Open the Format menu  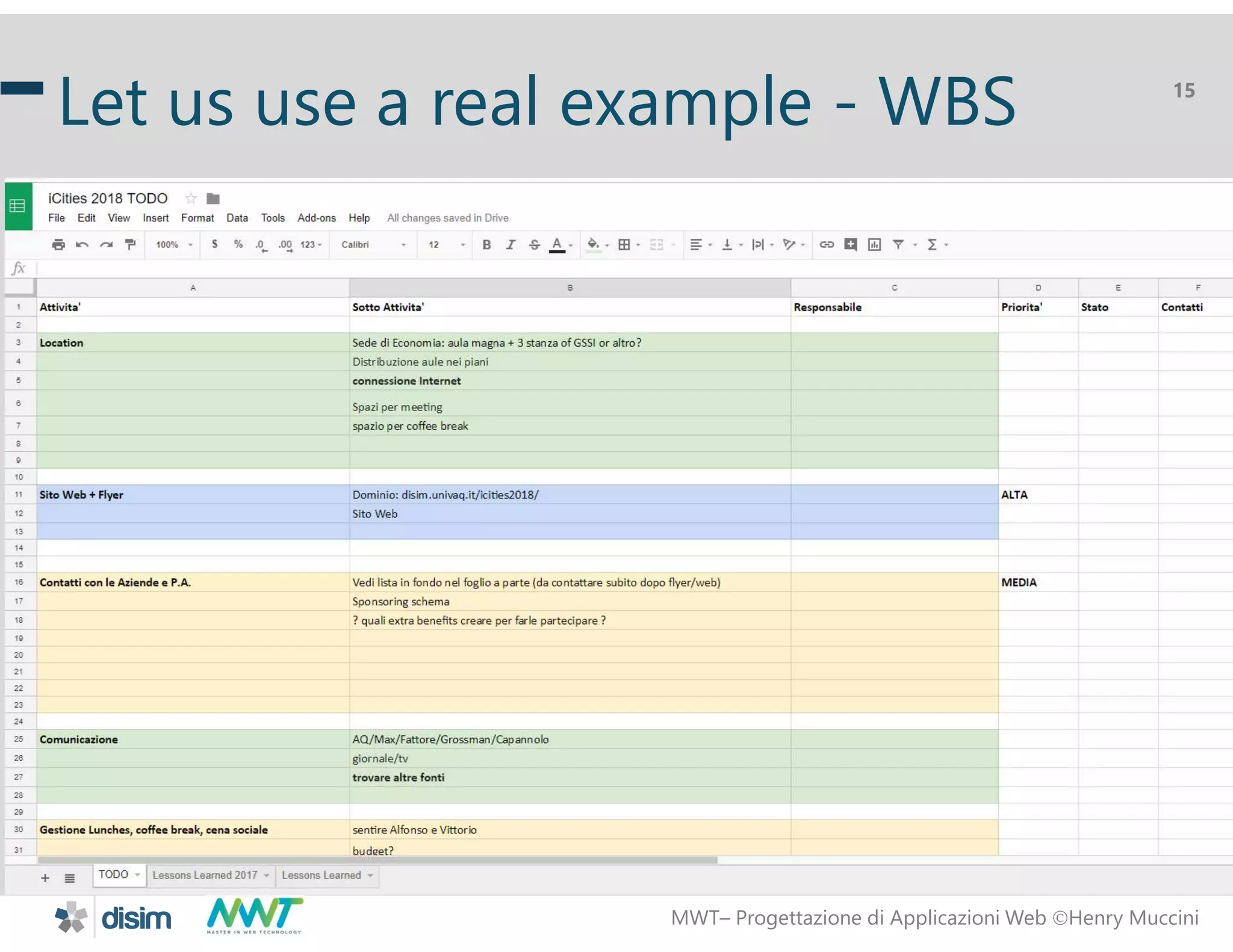(197, 218)
